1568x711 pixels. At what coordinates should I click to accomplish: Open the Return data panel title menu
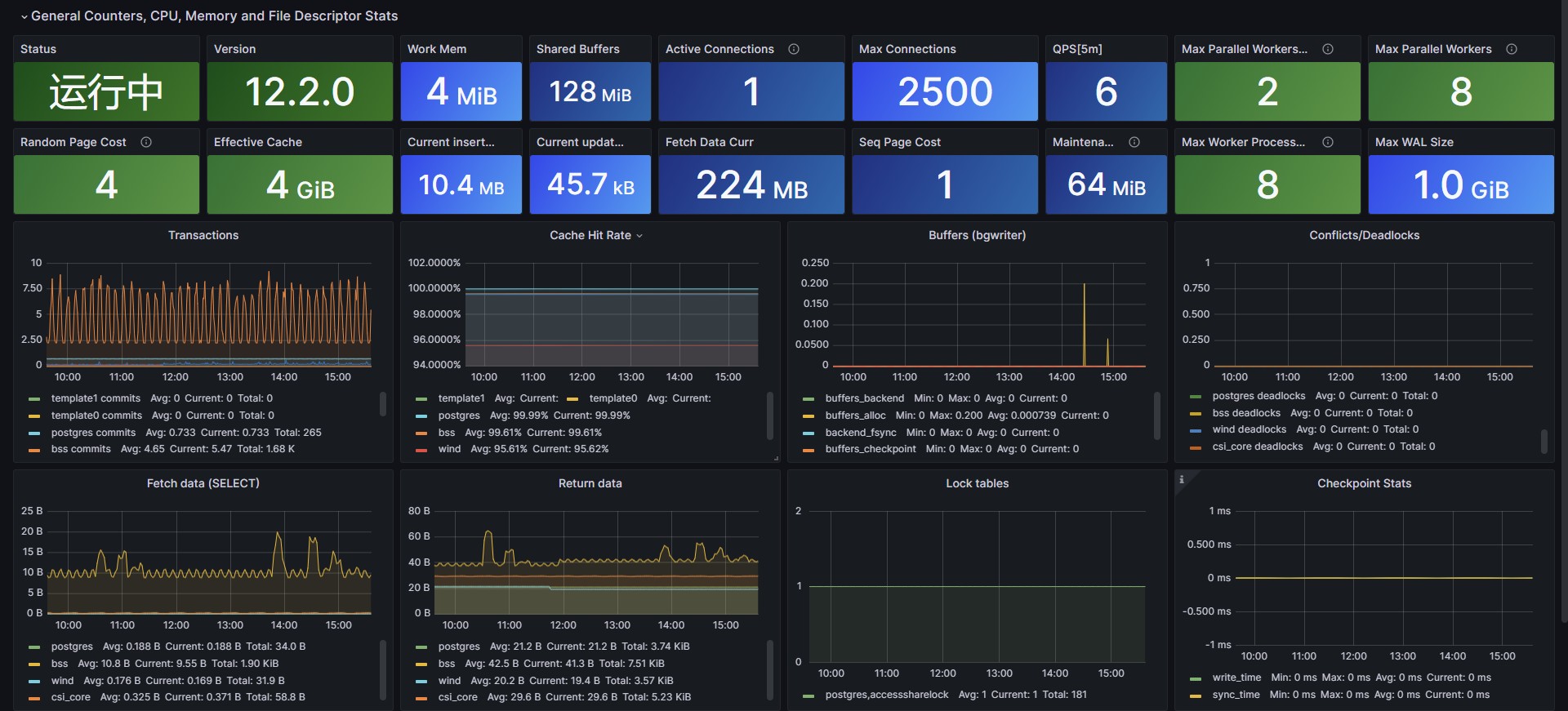coord(590,483)
